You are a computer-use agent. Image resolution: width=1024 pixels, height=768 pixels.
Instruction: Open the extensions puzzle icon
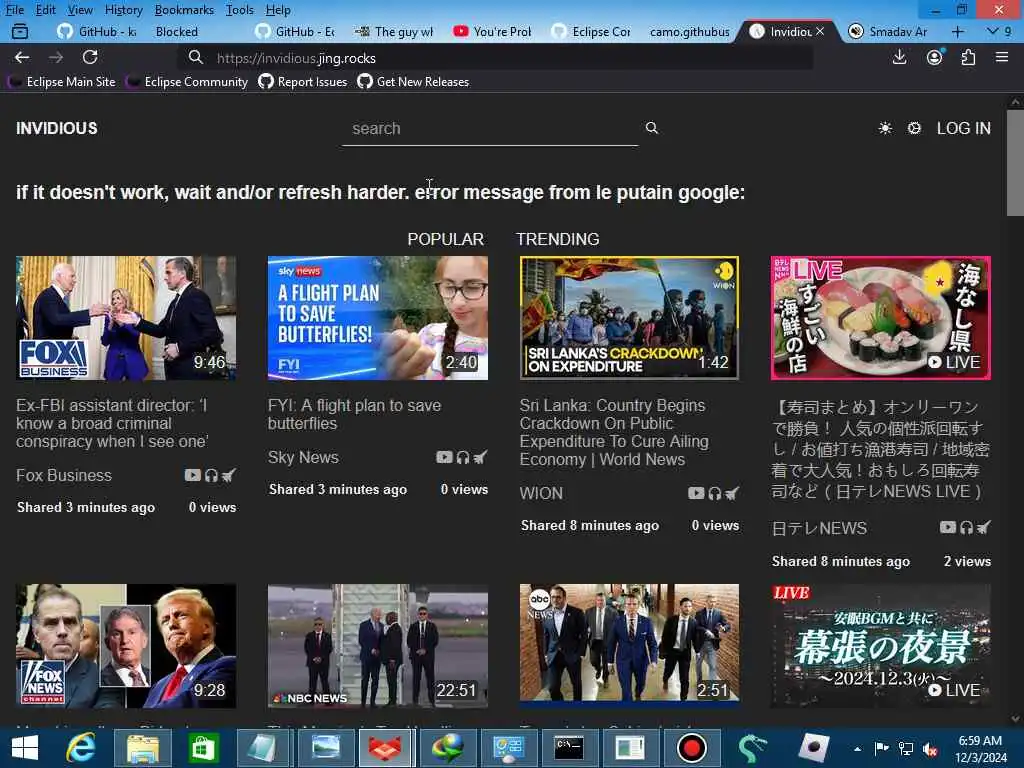point(968,57)
